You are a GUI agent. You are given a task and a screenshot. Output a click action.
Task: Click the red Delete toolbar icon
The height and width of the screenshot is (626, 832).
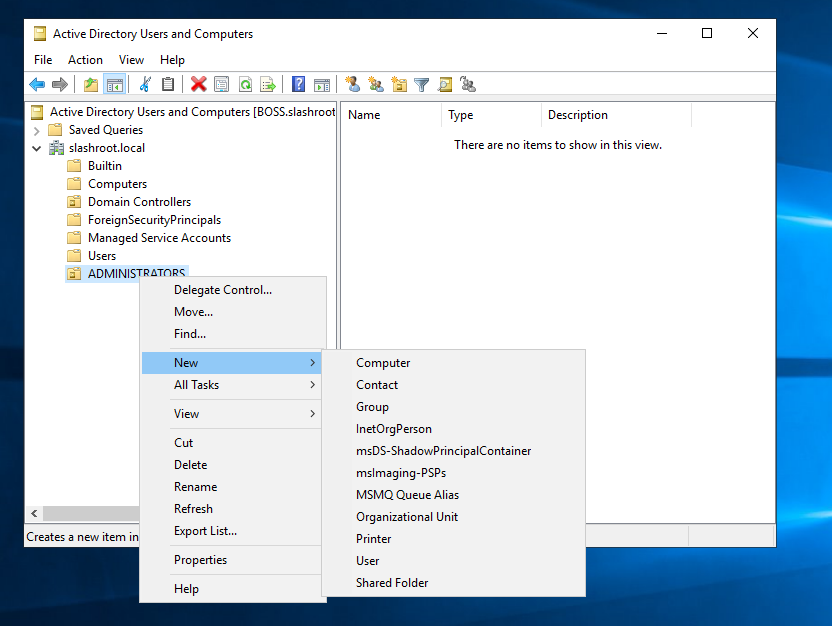pos(198,85)
